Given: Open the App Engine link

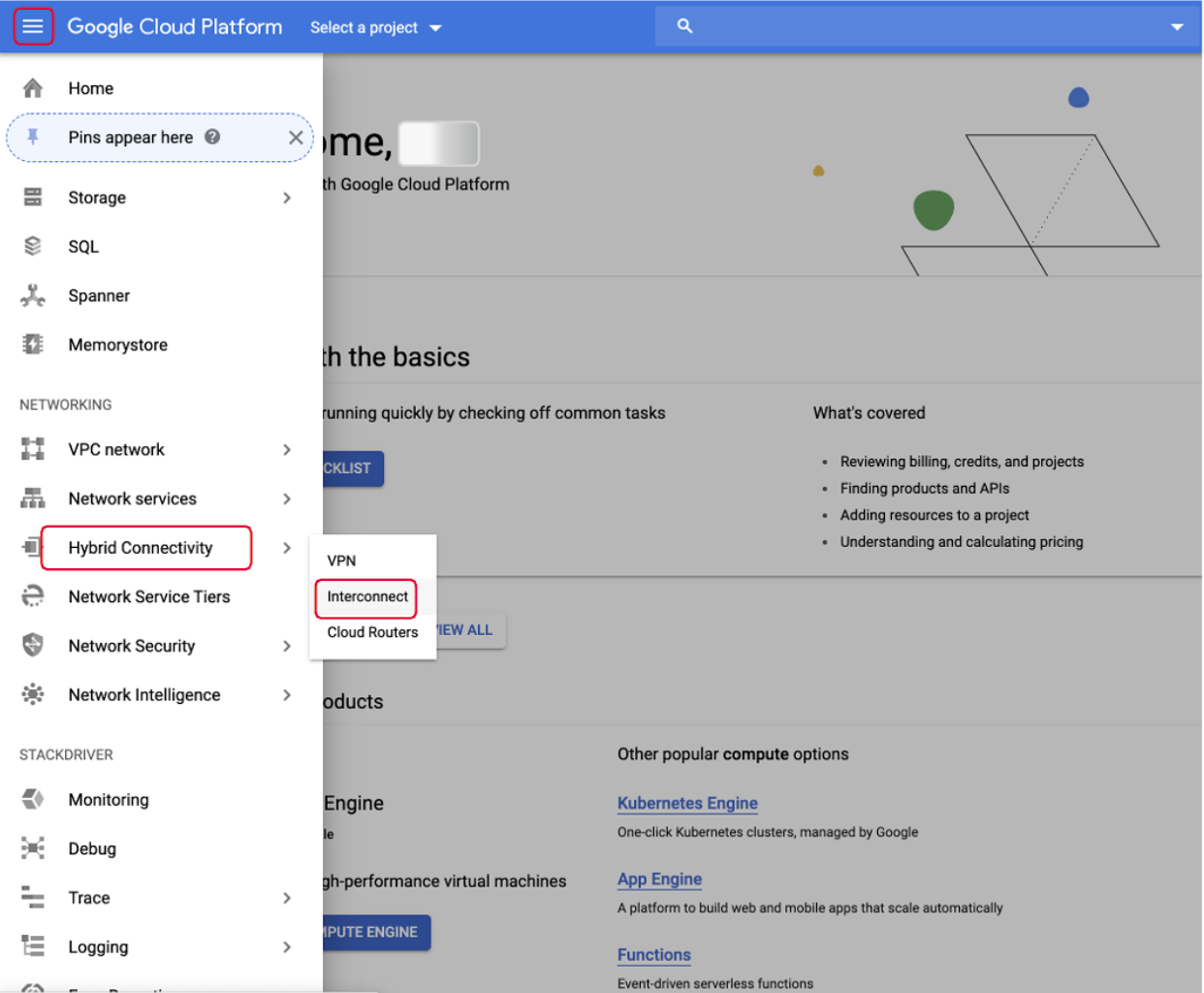Looking at the screenshot, I should [659, 880].
